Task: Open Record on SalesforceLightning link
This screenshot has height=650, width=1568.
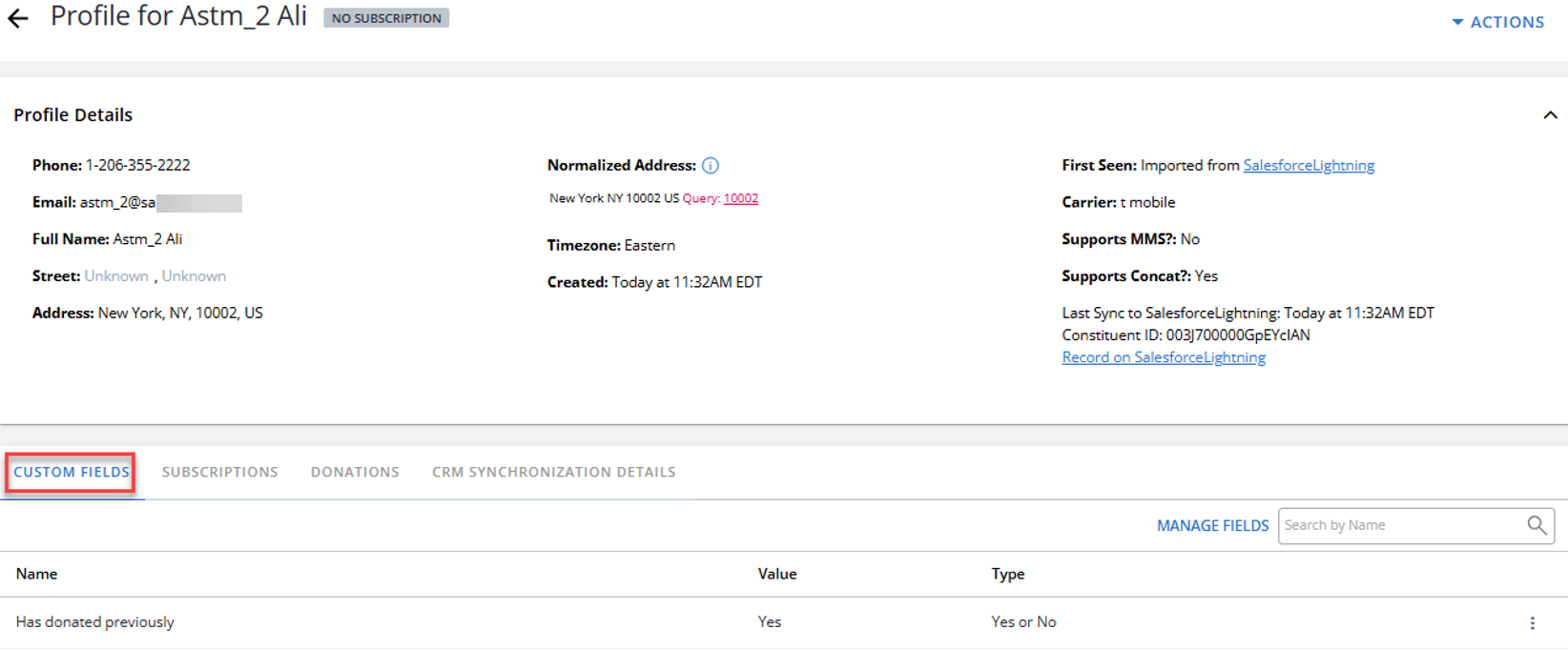Action: point(1164,357)
